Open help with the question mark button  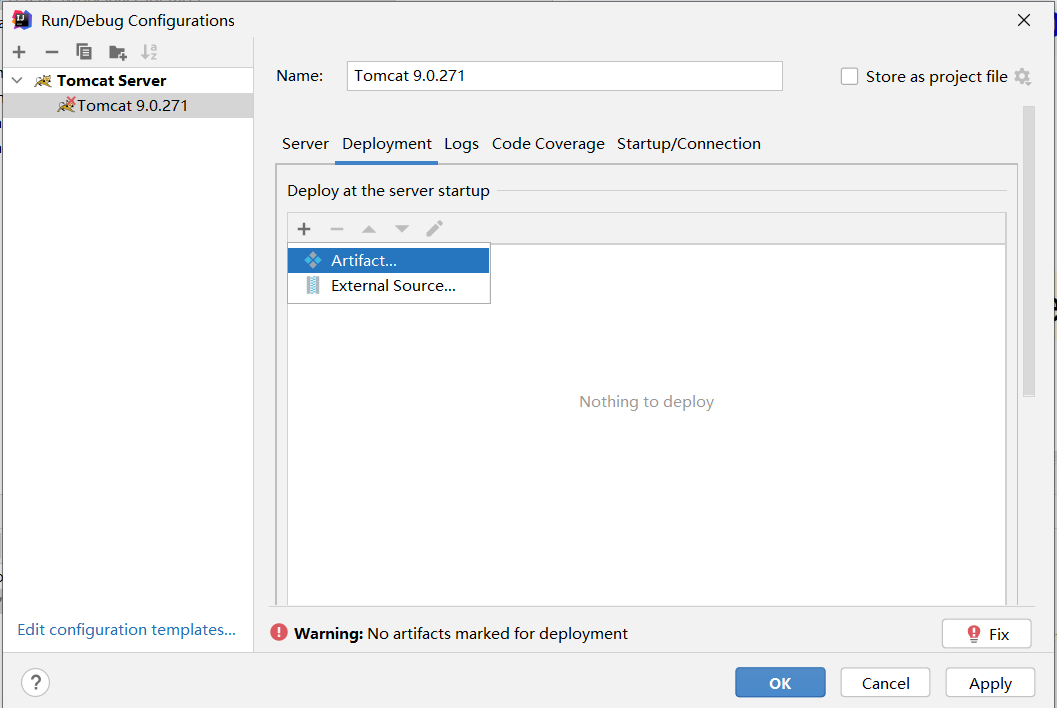[x=36, y=682]
